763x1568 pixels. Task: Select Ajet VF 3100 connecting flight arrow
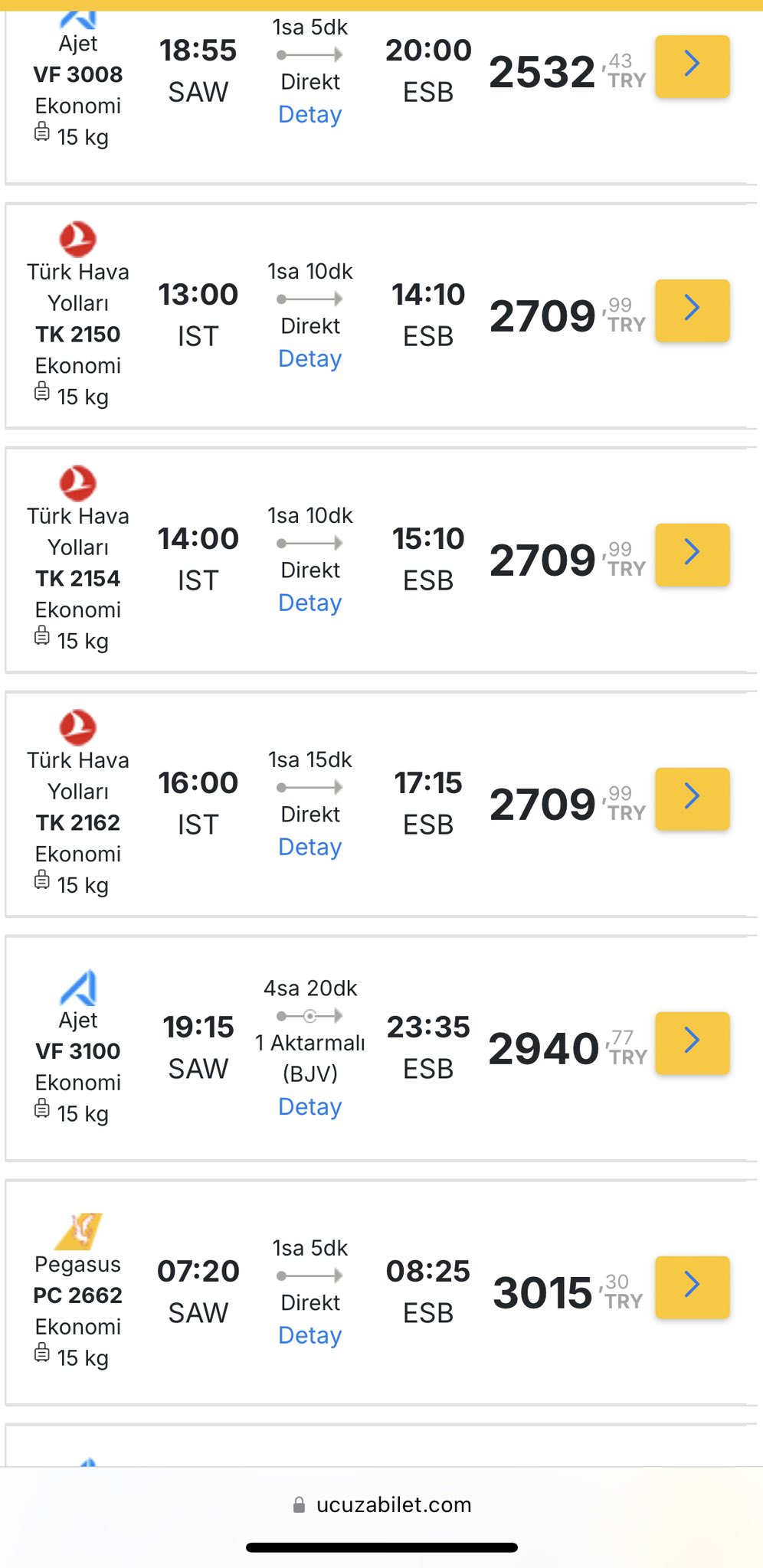692,1043
